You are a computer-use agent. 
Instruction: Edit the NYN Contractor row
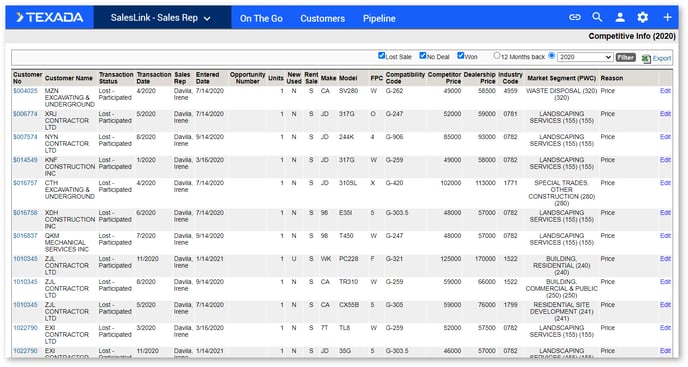(x=665, y=137)
